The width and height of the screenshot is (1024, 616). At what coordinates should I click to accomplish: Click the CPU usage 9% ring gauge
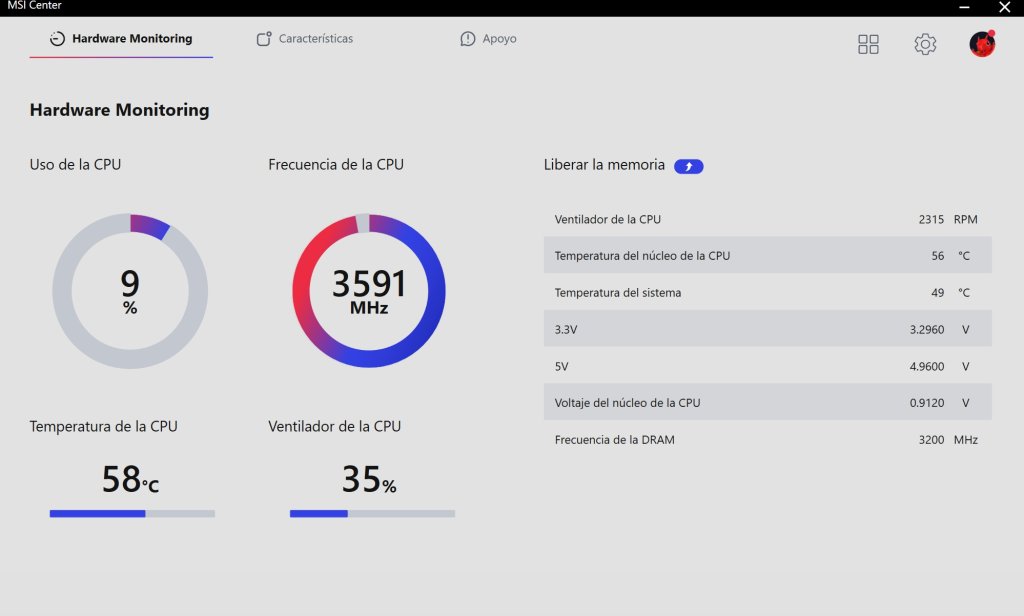click(x=130, y=291)
